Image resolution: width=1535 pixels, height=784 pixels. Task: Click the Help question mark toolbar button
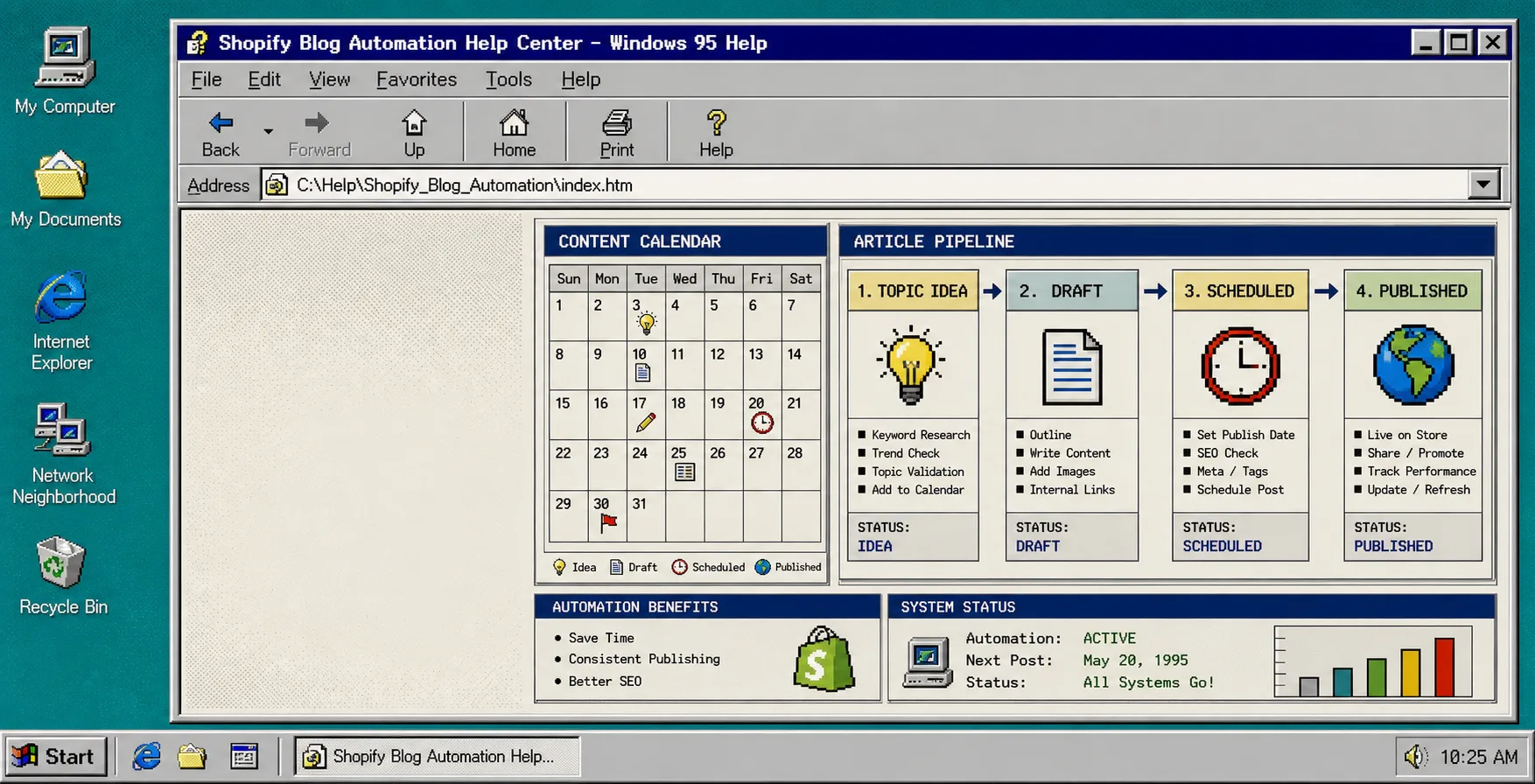(x=716, y=133)
